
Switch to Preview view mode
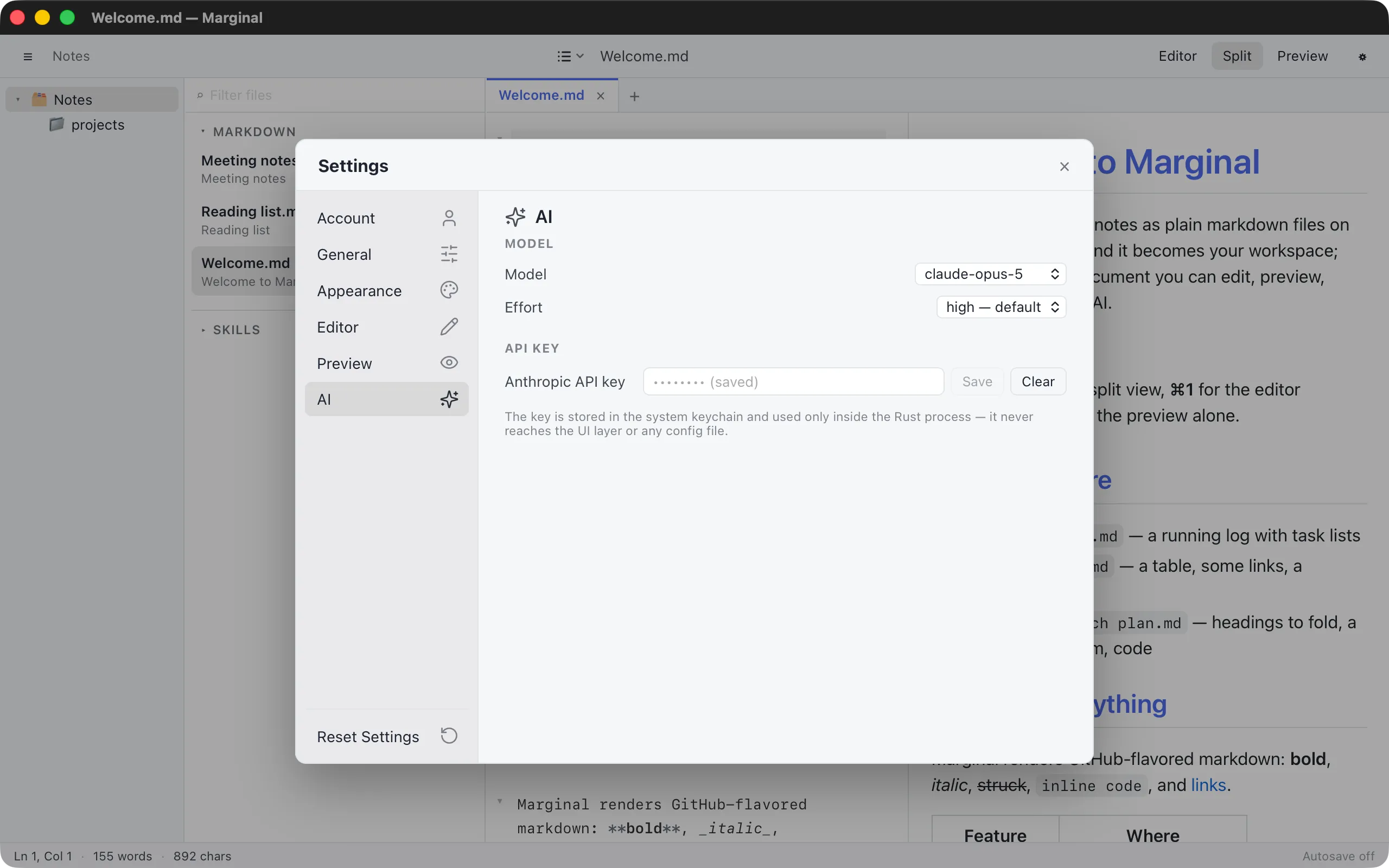[1302, 56]
